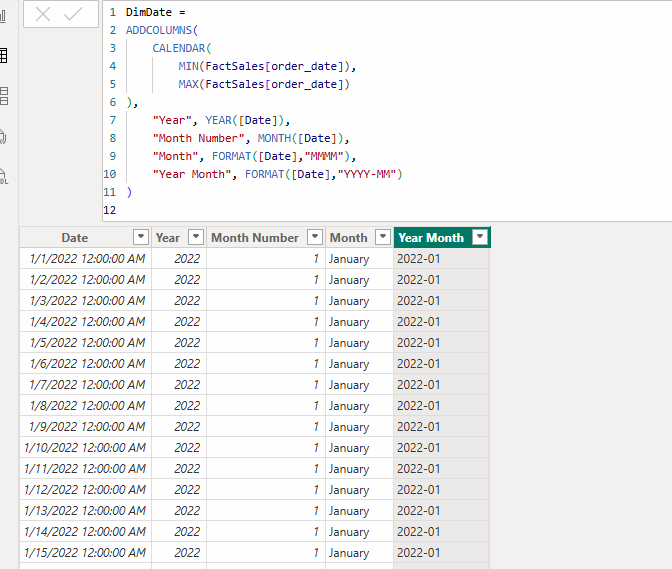Click formula line 1 'DimDate ='
This screenshot has height=569, width=672.
(156, 12)
